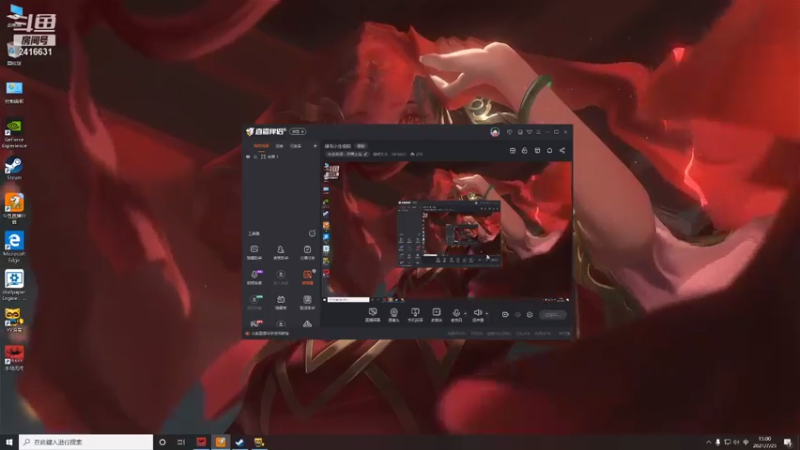Open the phone screen casting tool
This screenshot has height=450, width=800.
click(415, 315)
